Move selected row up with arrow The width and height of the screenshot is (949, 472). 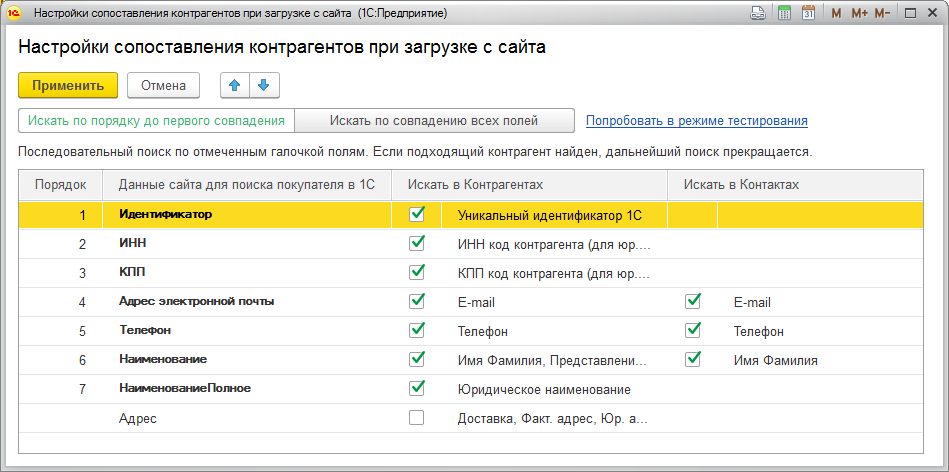(236, 85)
